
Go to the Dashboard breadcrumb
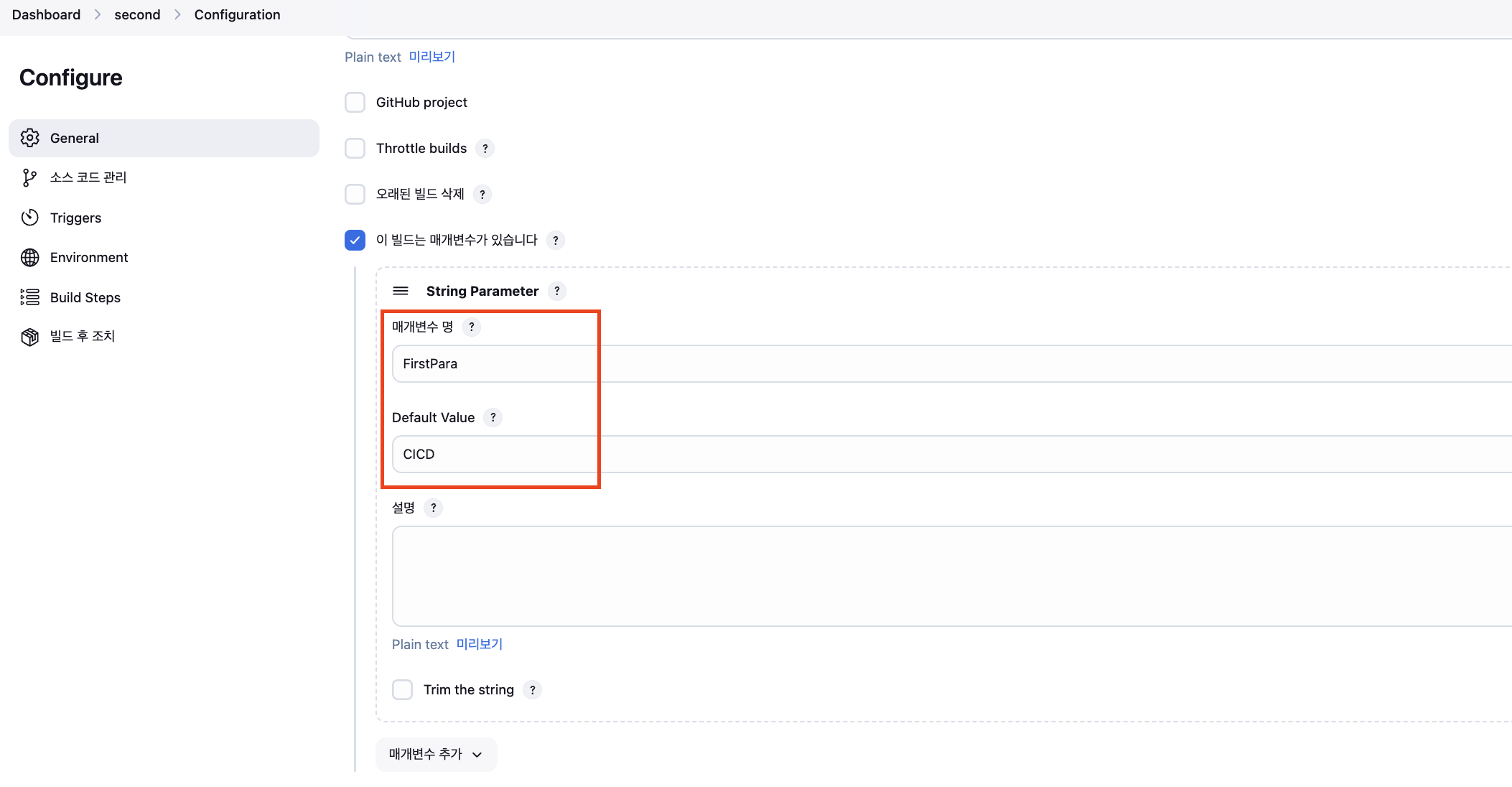pyautogui.click(x=46, y=15)
